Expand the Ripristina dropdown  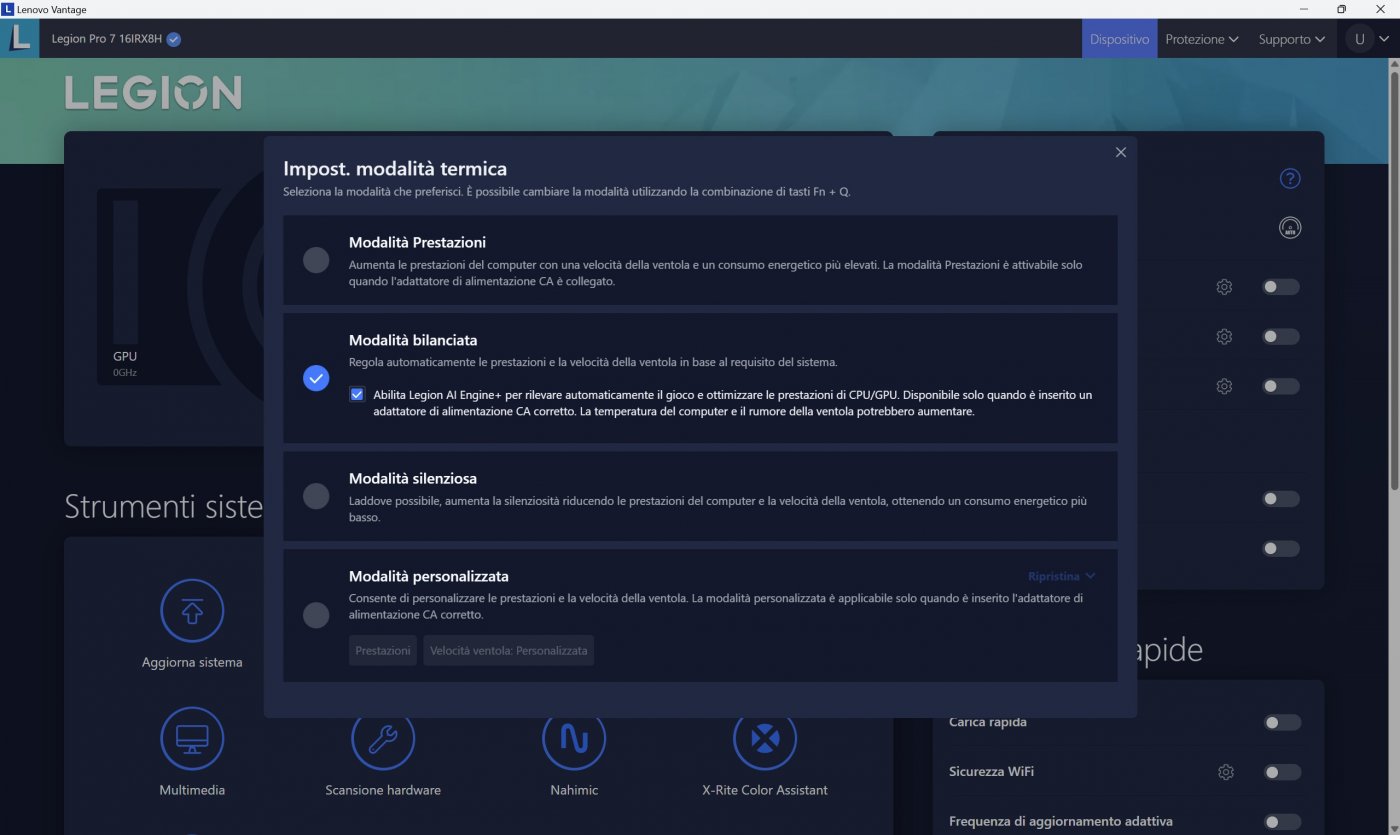[1062, 576]
